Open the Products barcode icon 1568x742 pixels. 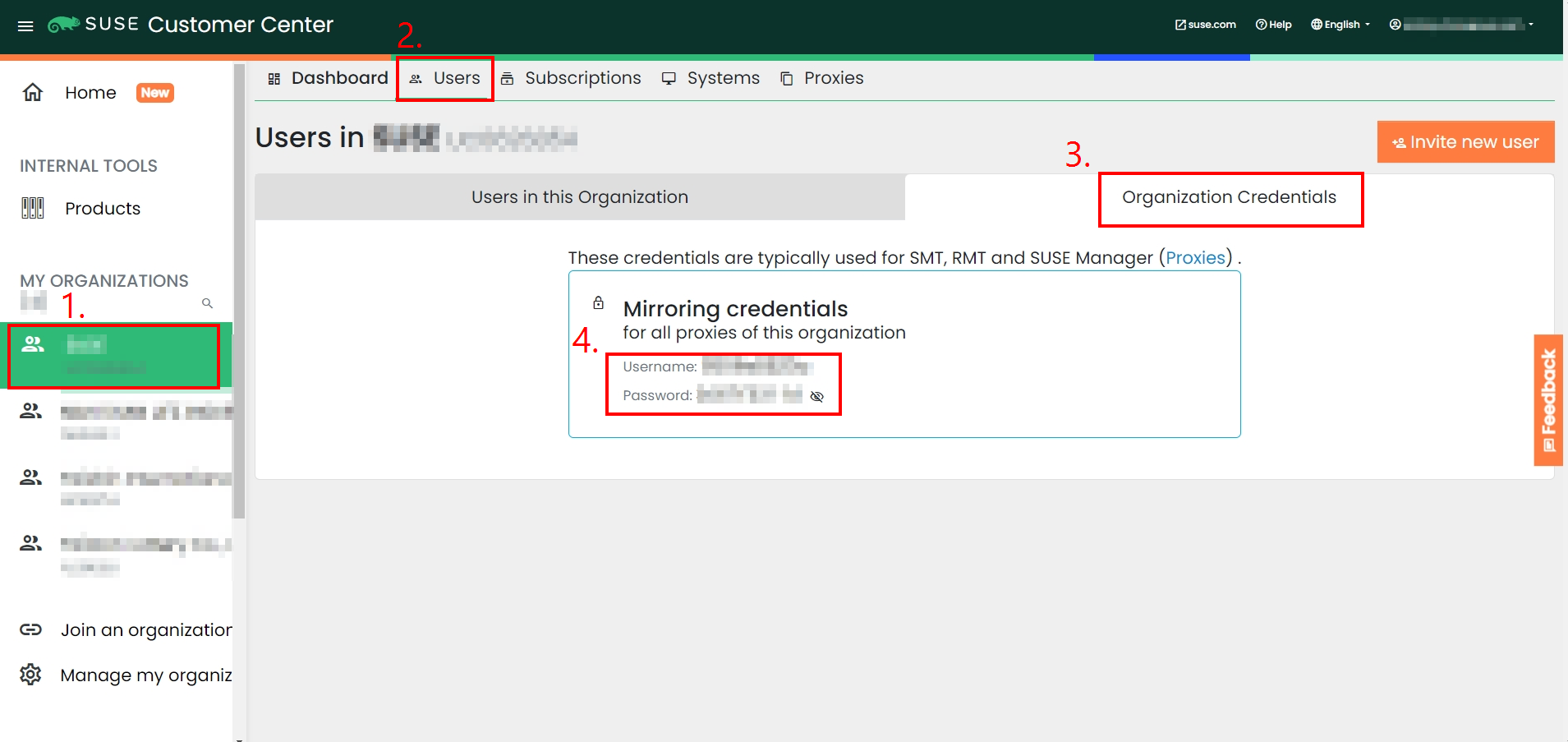tap(33, 208)
